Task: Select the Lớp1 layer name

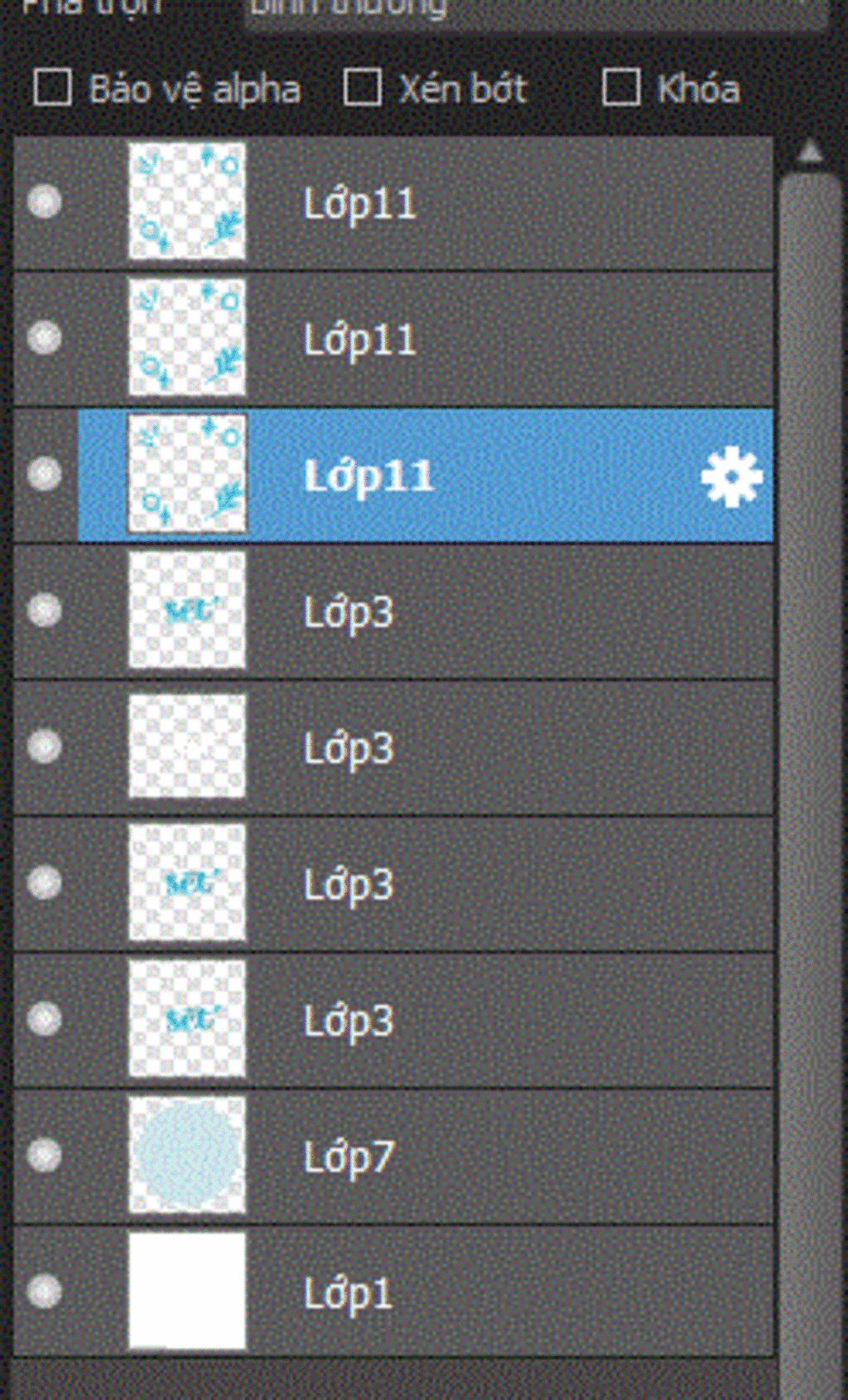Action: pyautogui.click(x=348, y=1293)
